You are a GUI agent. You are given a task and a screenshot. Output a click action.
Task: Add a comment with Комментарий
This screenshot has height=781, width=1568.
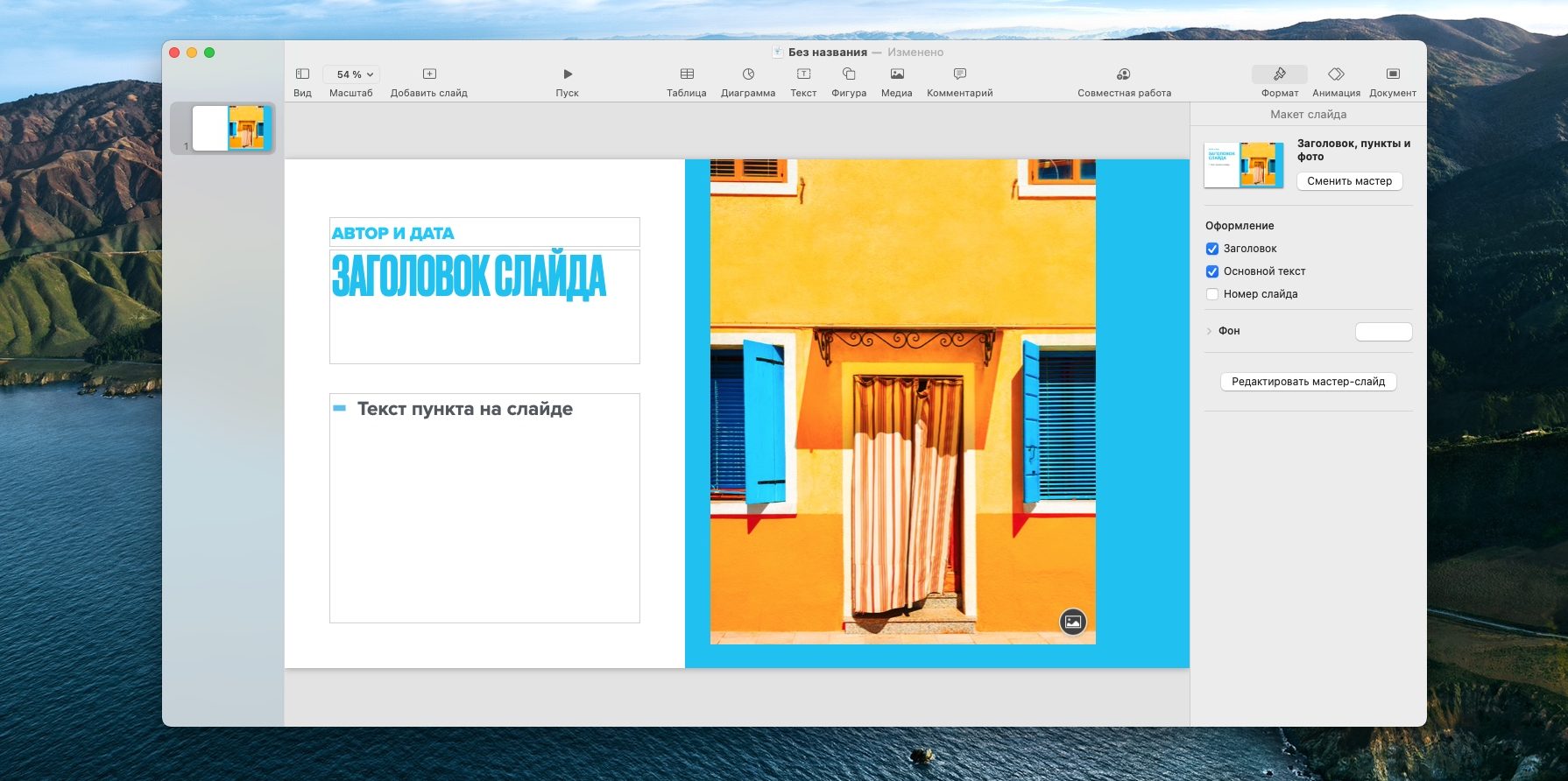[x=960, y=74]
